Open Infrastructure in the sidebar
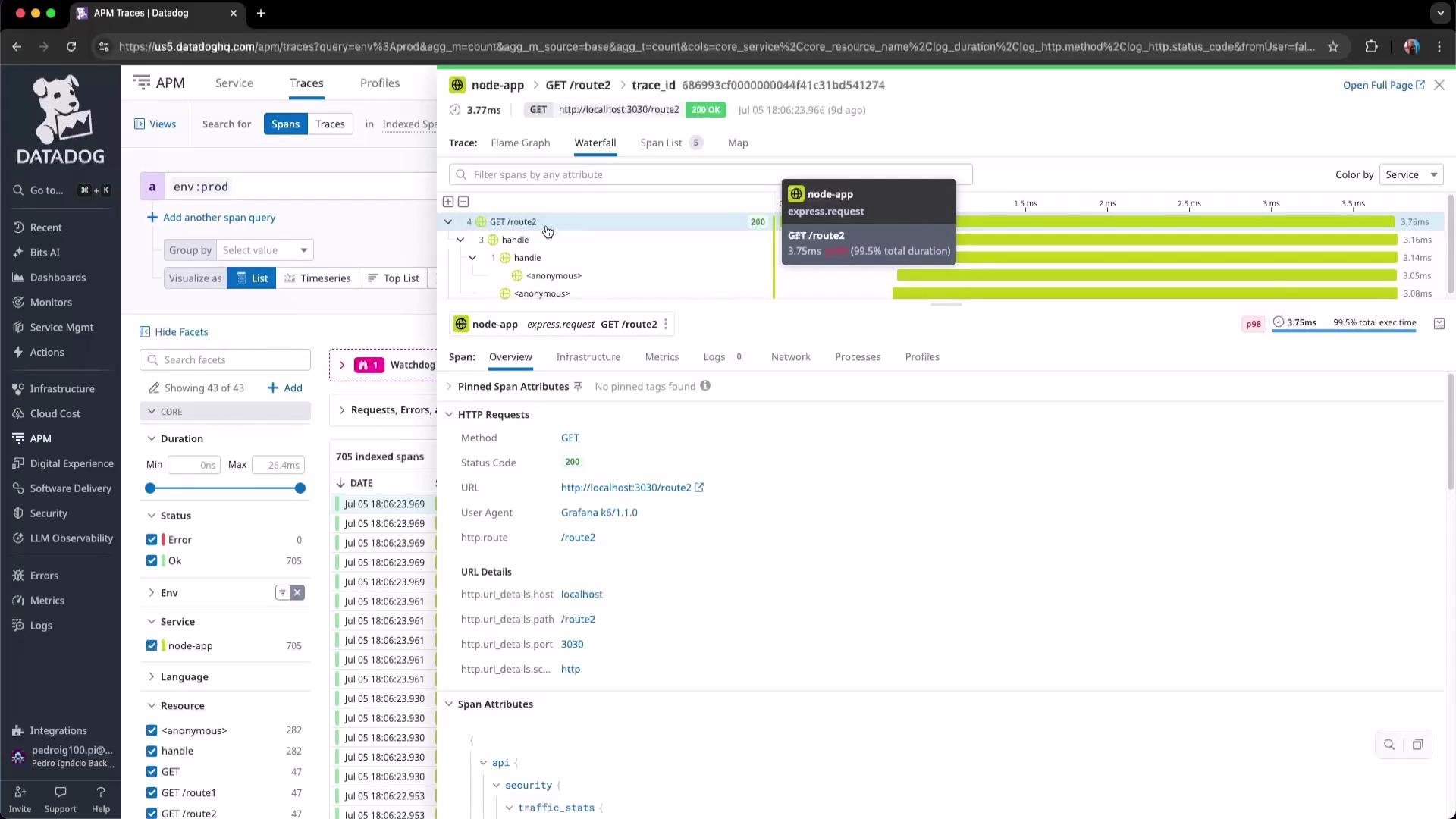This screenshot has height=819, width=1456. 62,389
